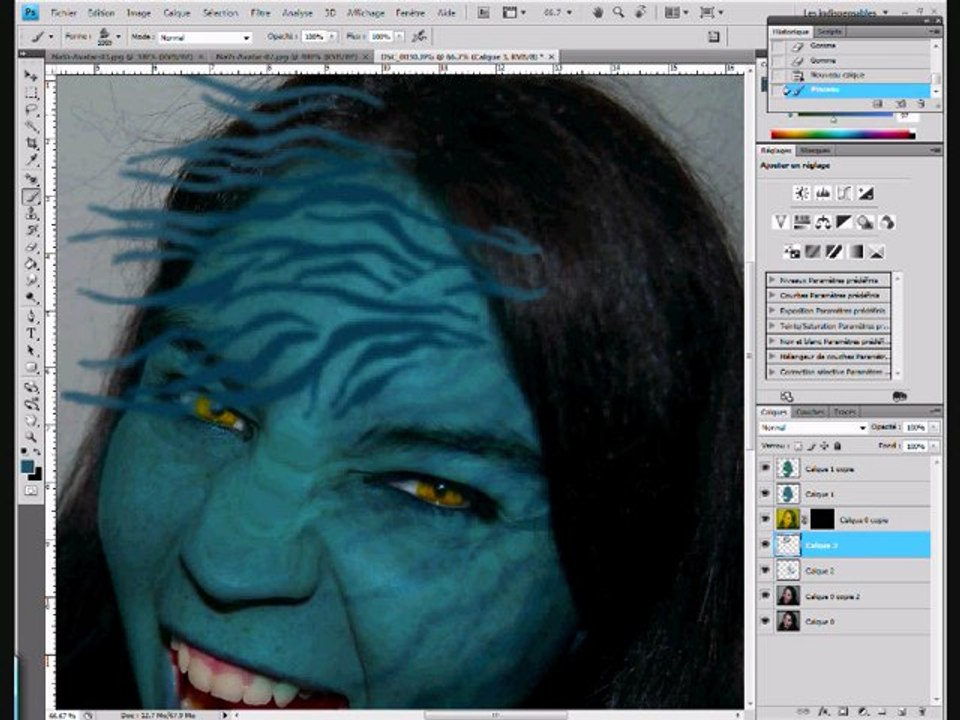This screenshot has height=720, width=960.
Task: Click the Fond fill value field
Action: click(x=916, y=446)
